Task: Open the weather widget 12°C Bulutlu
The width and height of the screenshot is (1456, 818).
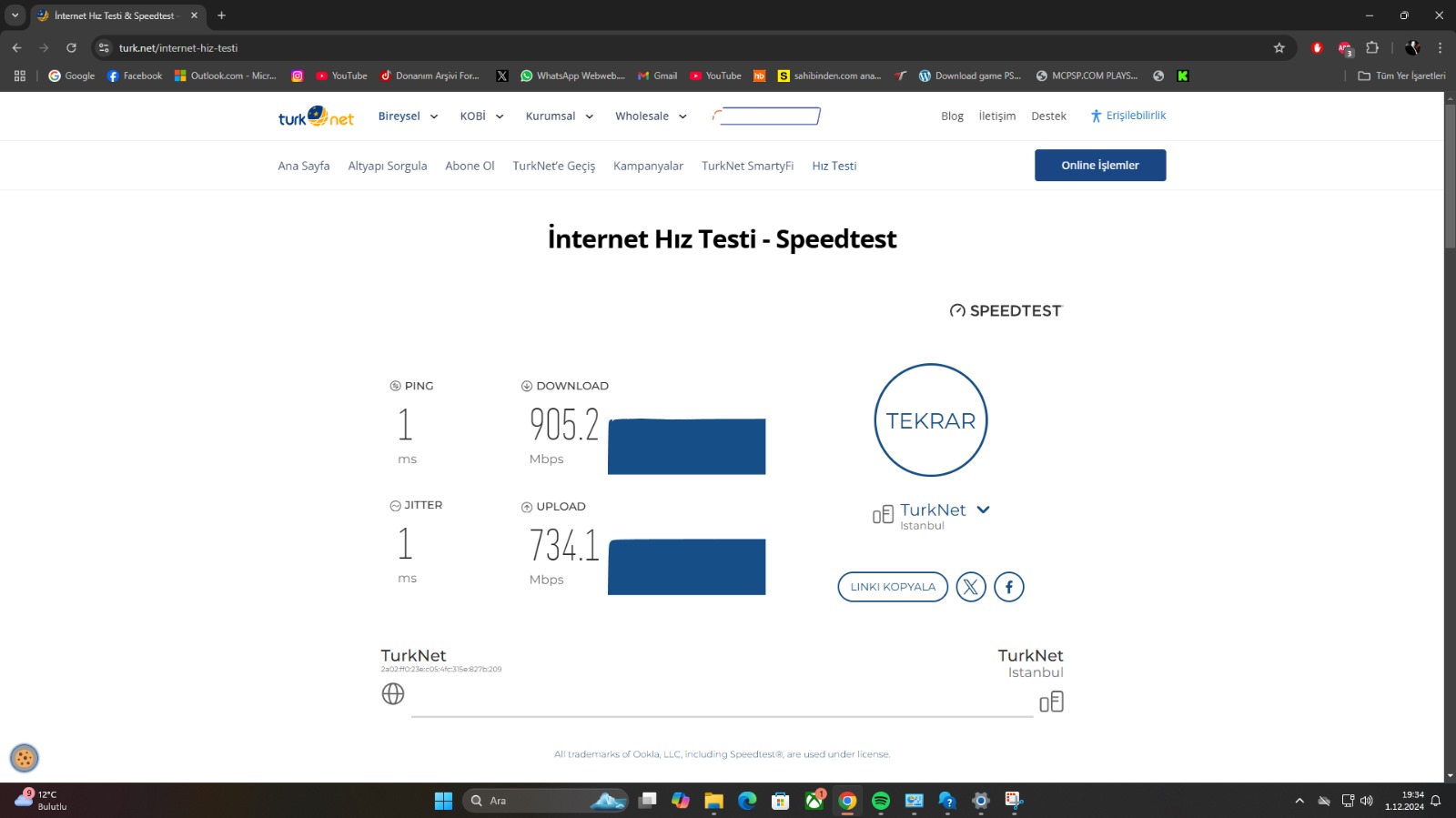Action: [42, 801]
